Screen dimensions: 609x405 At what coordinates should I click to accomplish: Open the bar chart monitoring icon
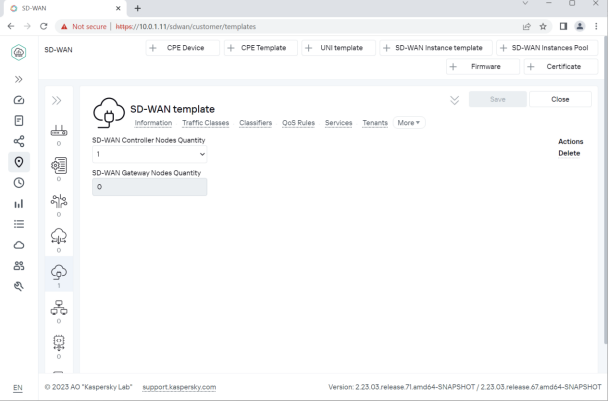[19, 204]
